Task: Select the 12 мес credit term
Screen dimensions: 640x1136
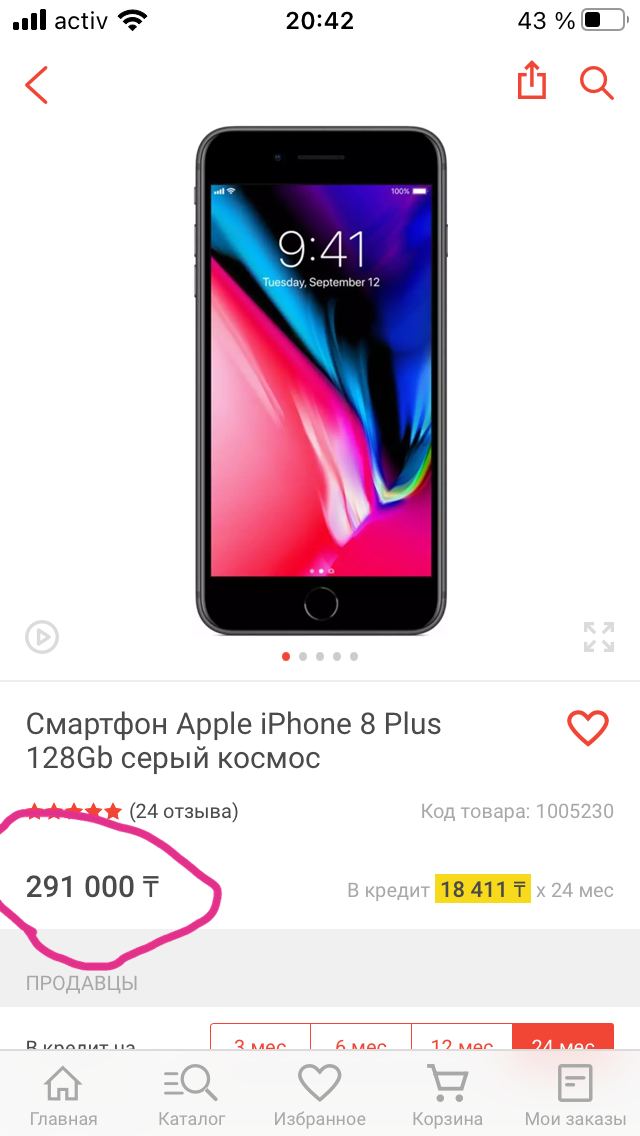Action: (x=462, y=1037)
